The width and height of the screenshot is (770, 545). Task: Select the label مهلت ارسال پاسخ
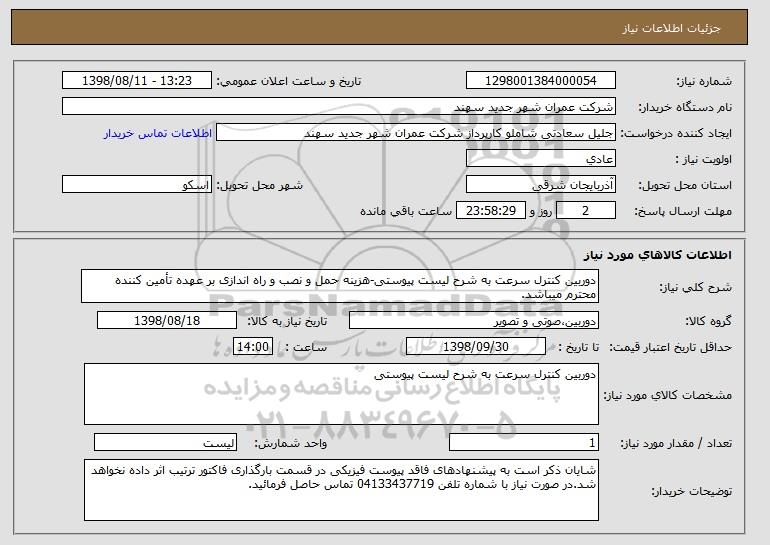(683, 212)
